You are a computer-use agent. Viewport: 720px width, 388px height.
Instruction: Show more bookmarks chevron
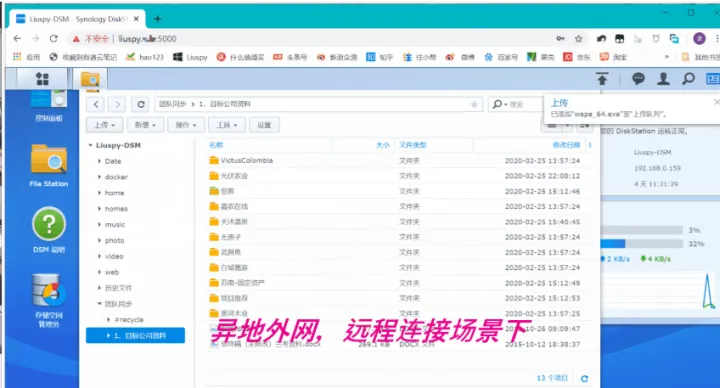pos(667,57)
